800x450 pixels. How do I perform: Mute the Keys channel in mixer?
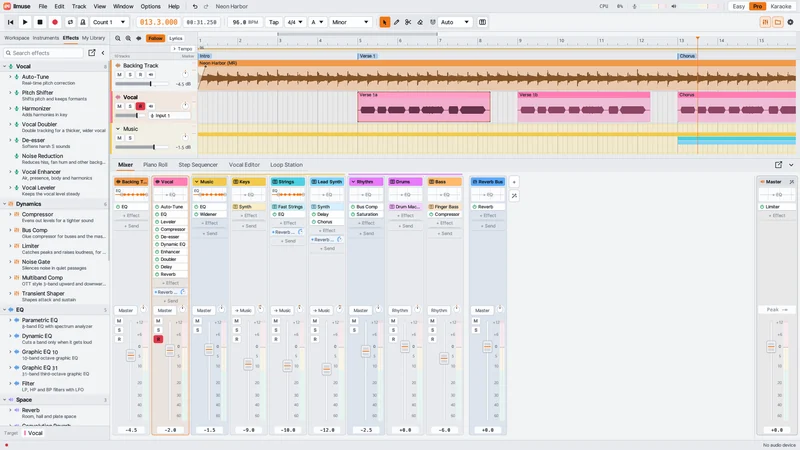[237, 321]
